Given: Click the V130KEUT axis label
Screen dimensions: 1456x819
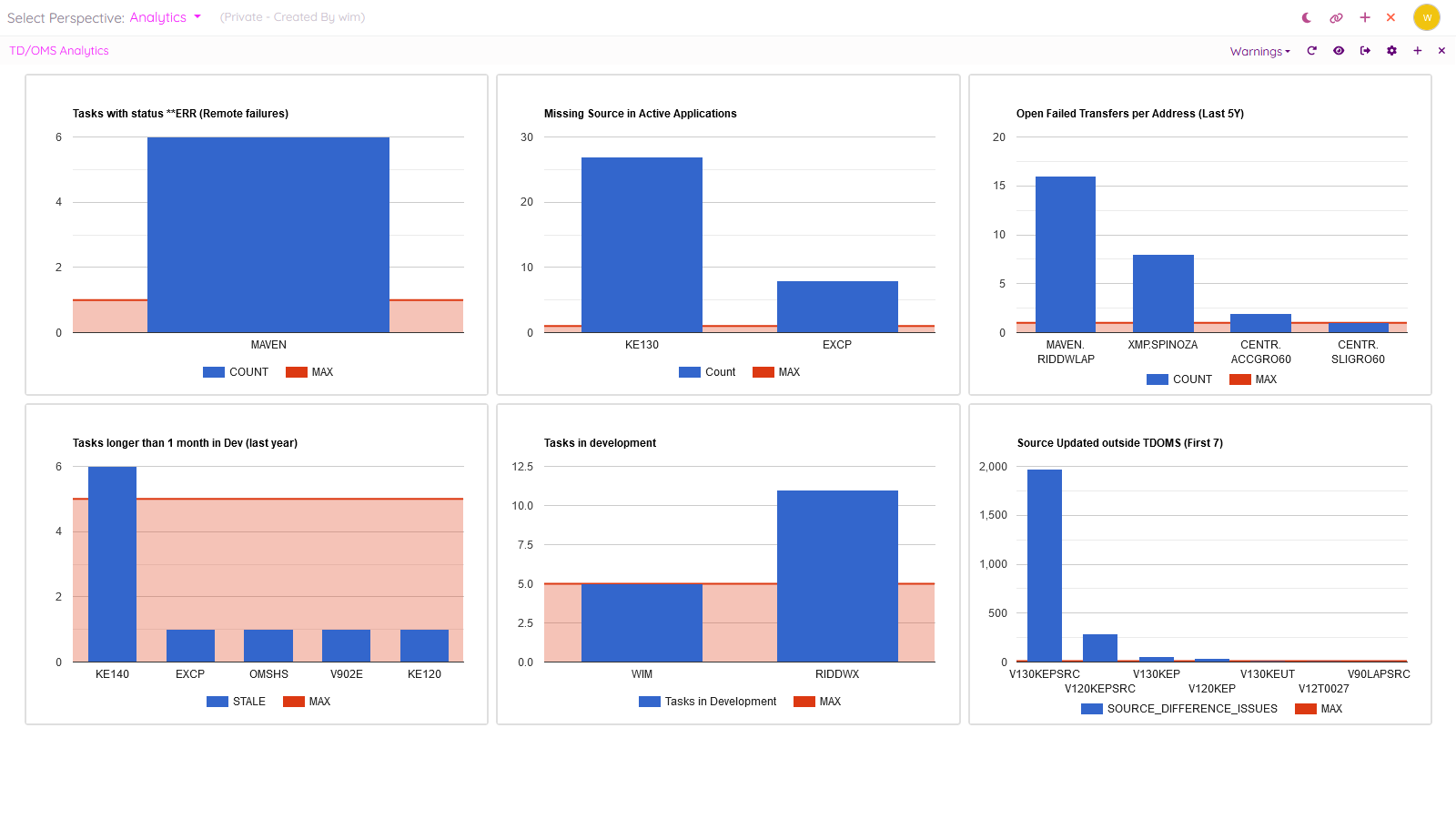Looking at the screenshot, I should coord(1268,674).
